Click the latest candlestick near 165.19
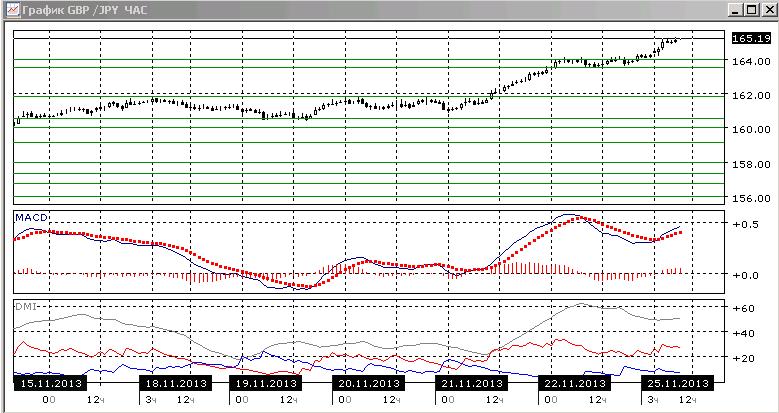 point(679,39)
